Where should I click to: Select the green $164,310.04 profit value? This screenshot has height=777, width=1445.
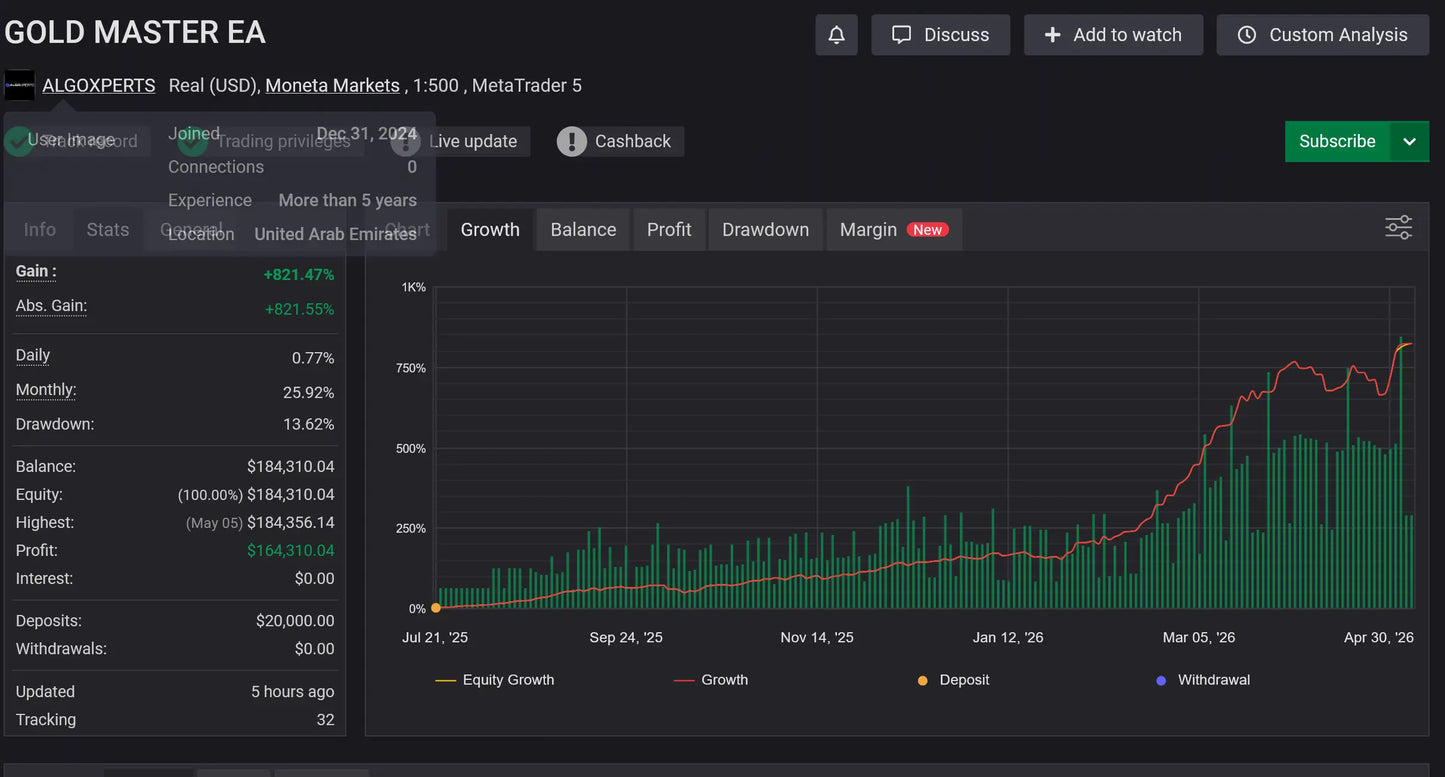291,550
